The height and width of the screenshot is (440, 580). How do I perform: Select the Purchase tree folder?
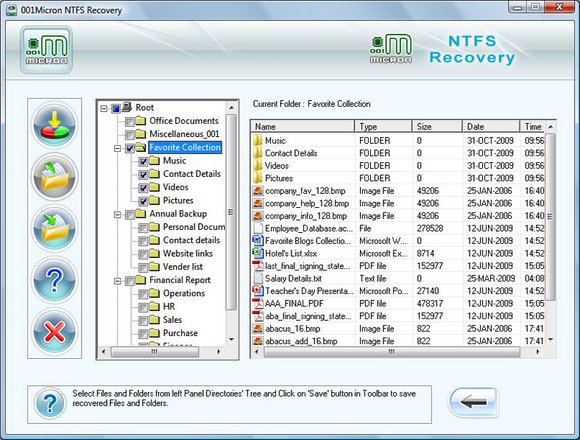coord(180,333)
